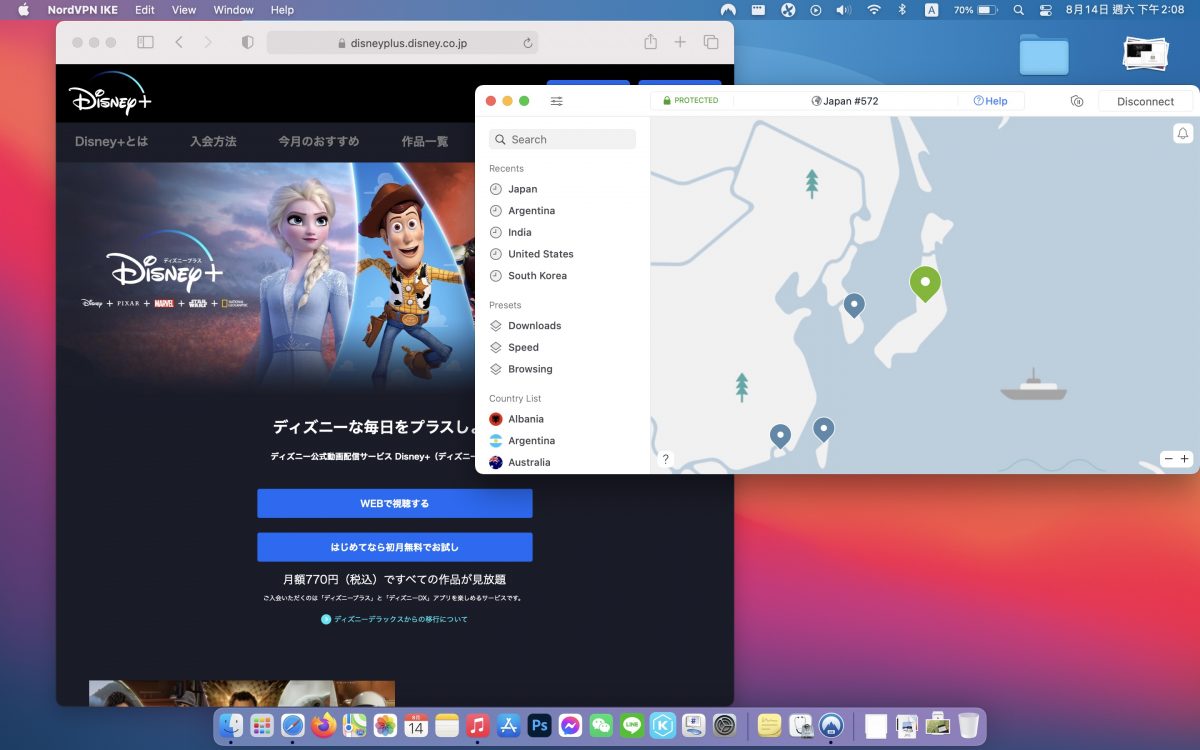Screen dimensions: 1200x750
Task: Open App Store from the Dock
Action: coord(509,726)
